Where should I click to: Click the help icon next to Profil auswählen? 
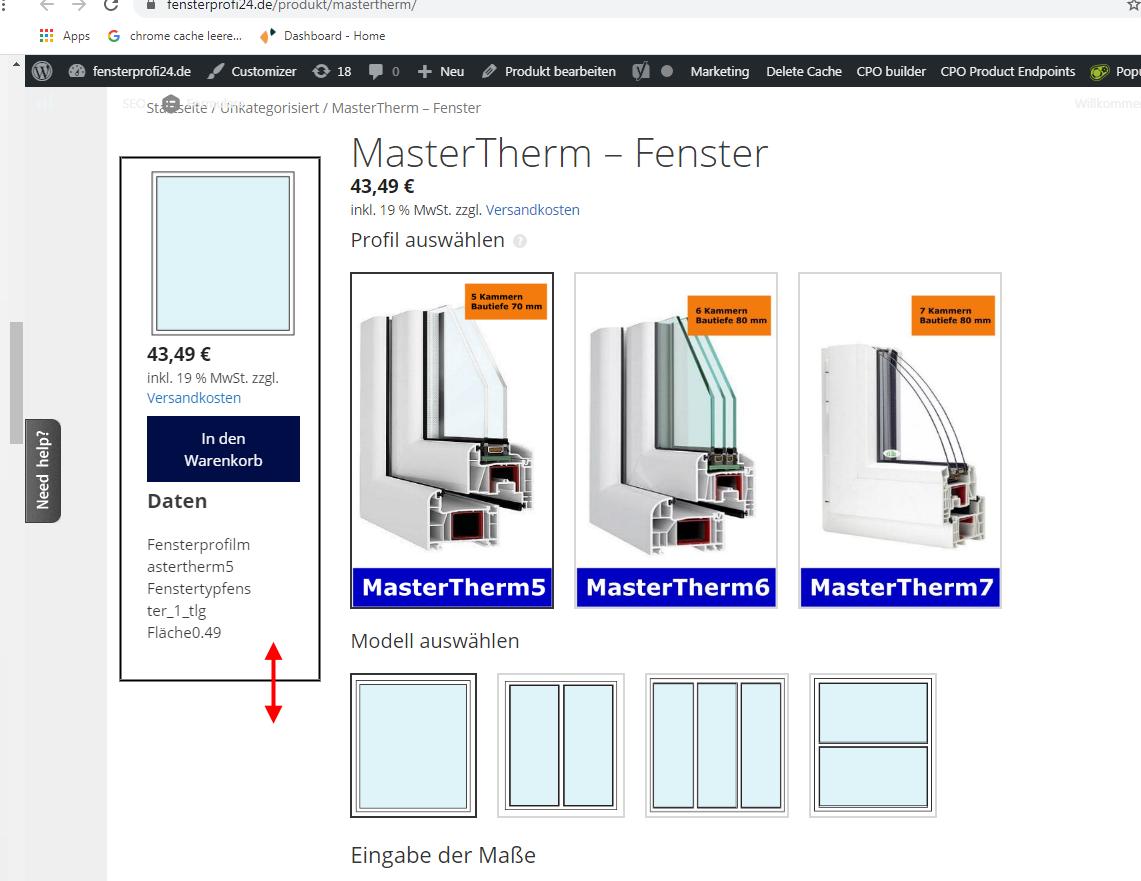(x=520, y=241)
